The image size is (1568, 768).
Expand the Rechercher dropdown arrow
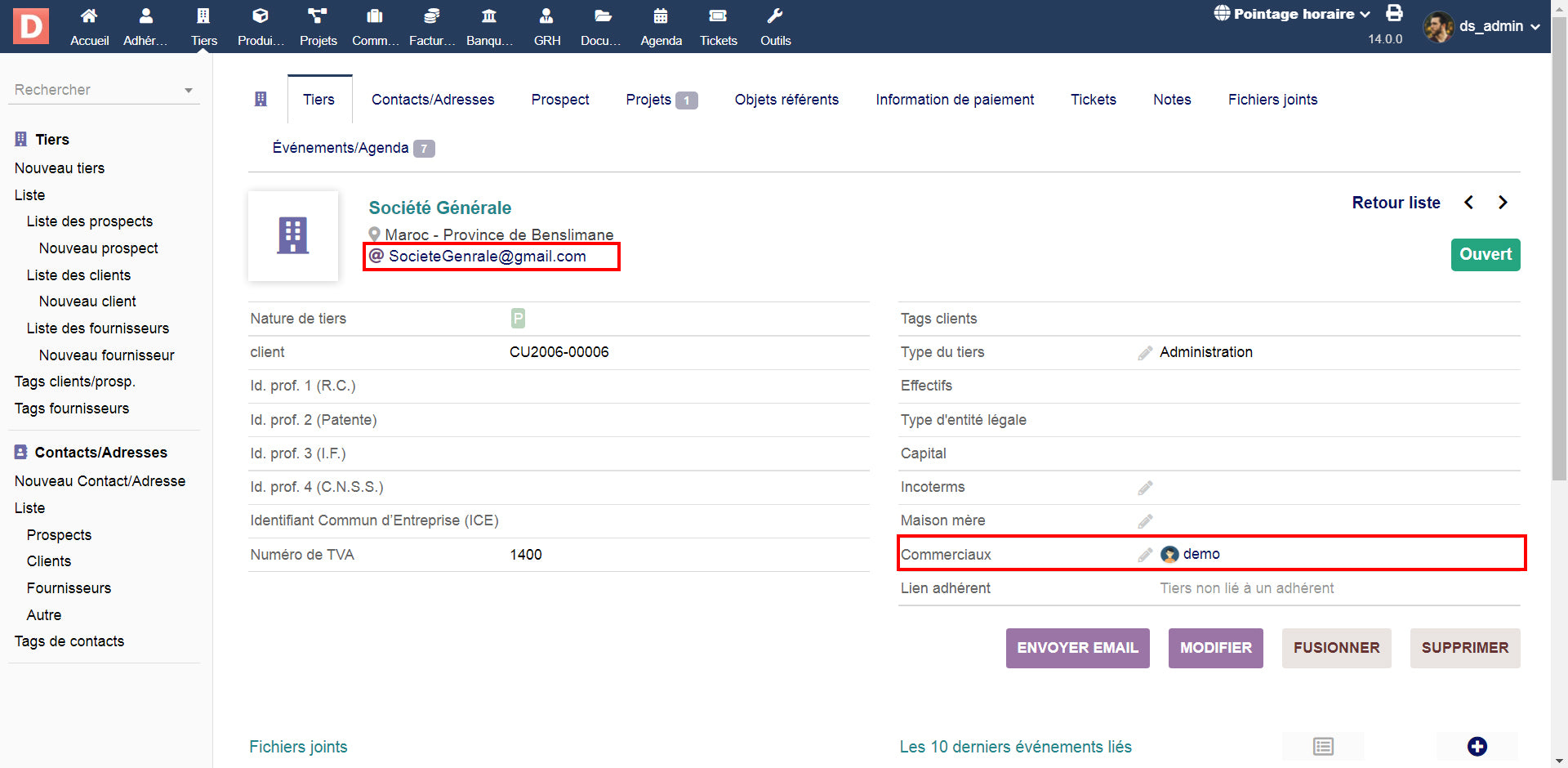[x=189, y=91]
